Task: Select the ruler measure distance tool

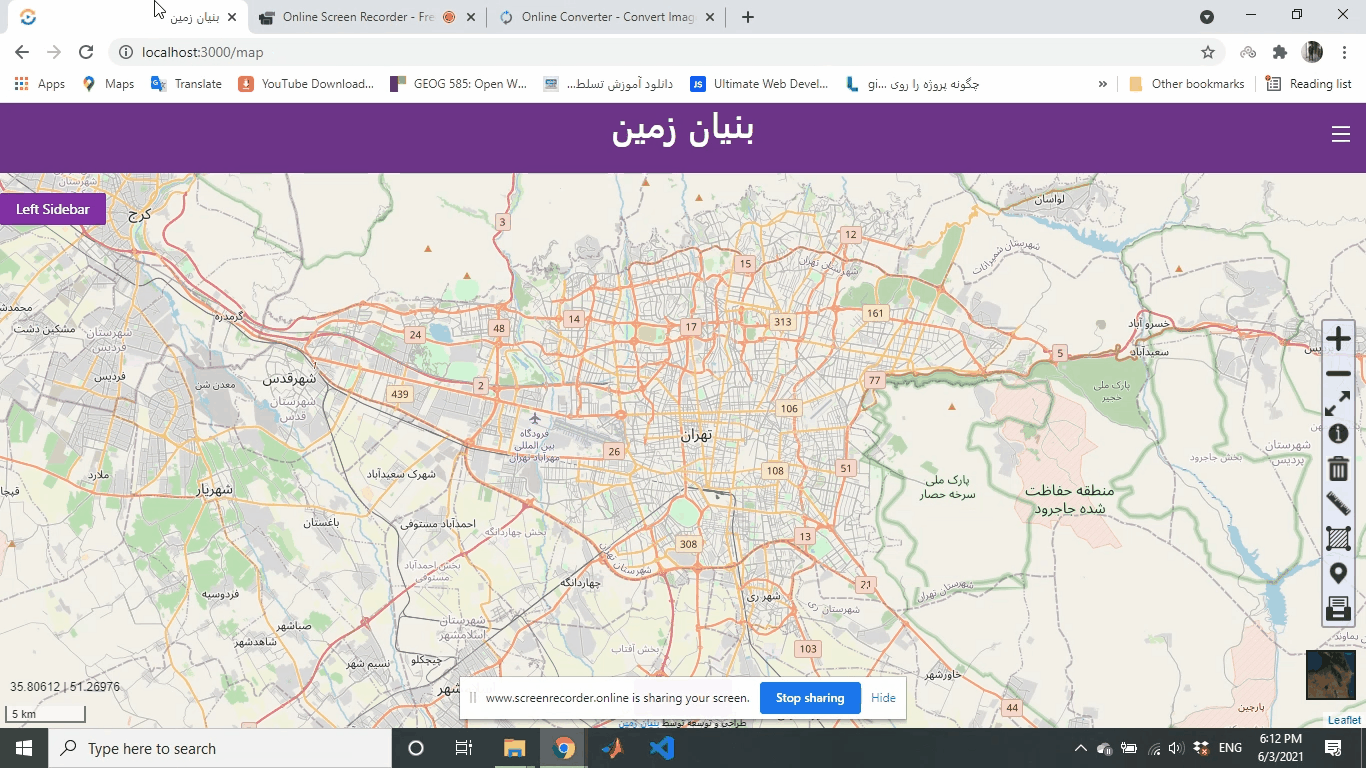Action: coord(1338,503)
